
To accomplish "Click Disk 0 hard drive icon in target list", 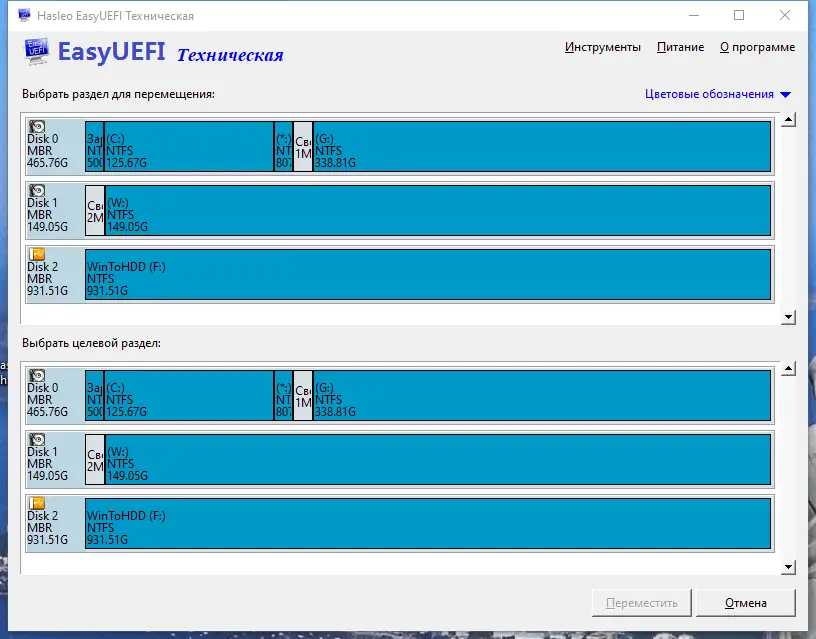I will 37,375.
